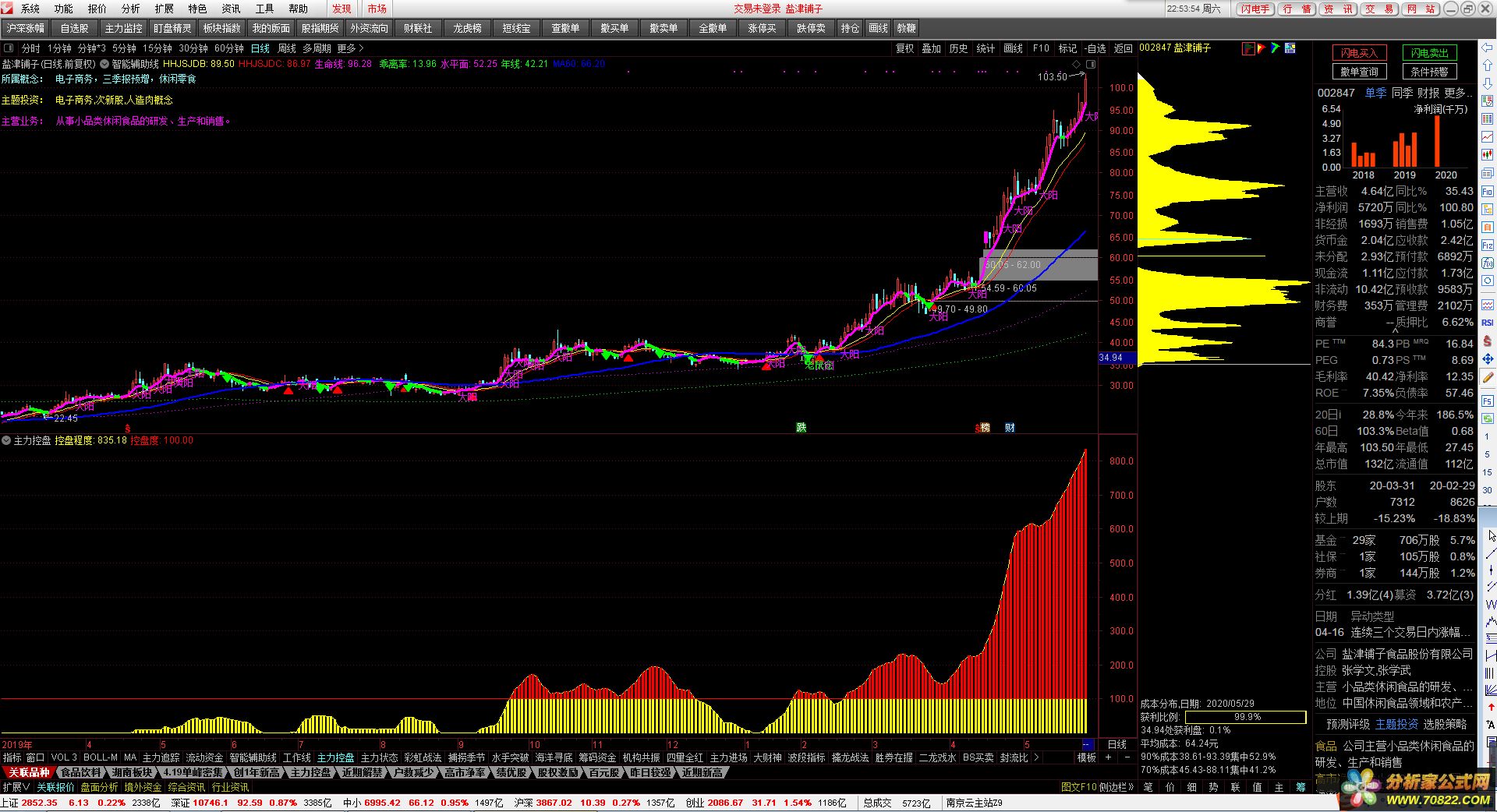Click the blue four-way move arrows icon
1497x812 pixels.
pos(1488,358)
